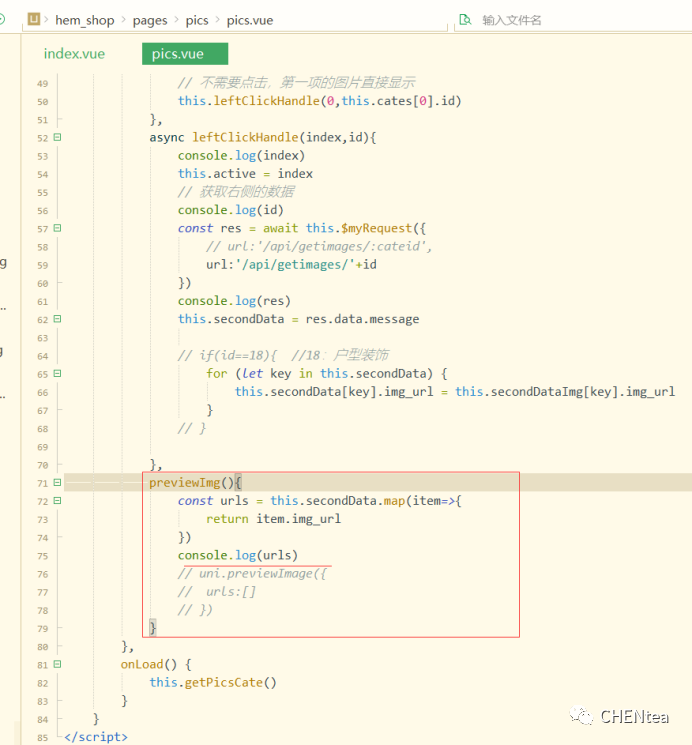
Task: Click the closing script tag on line 85
Action: 95,737
